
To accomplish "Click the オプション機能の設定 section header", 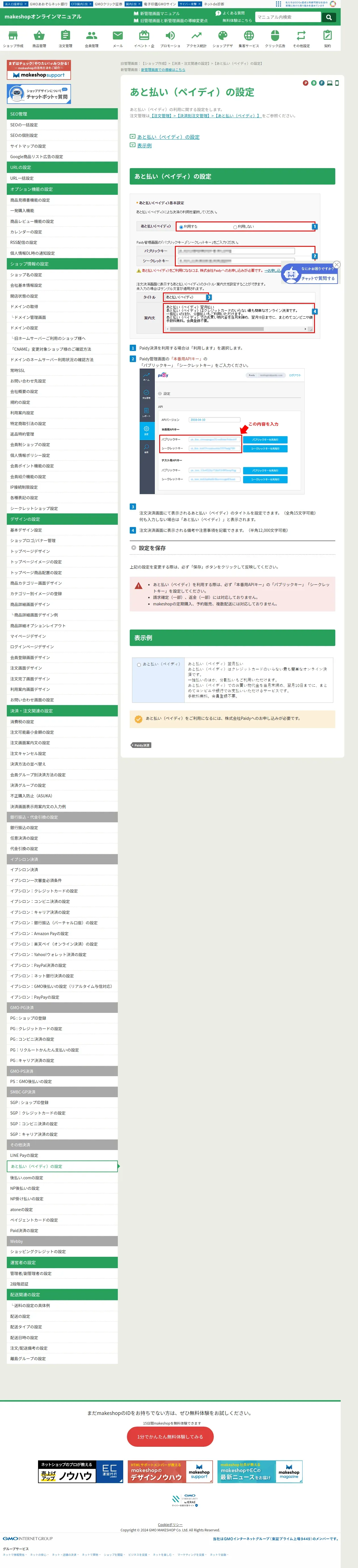I will (62, 189).
